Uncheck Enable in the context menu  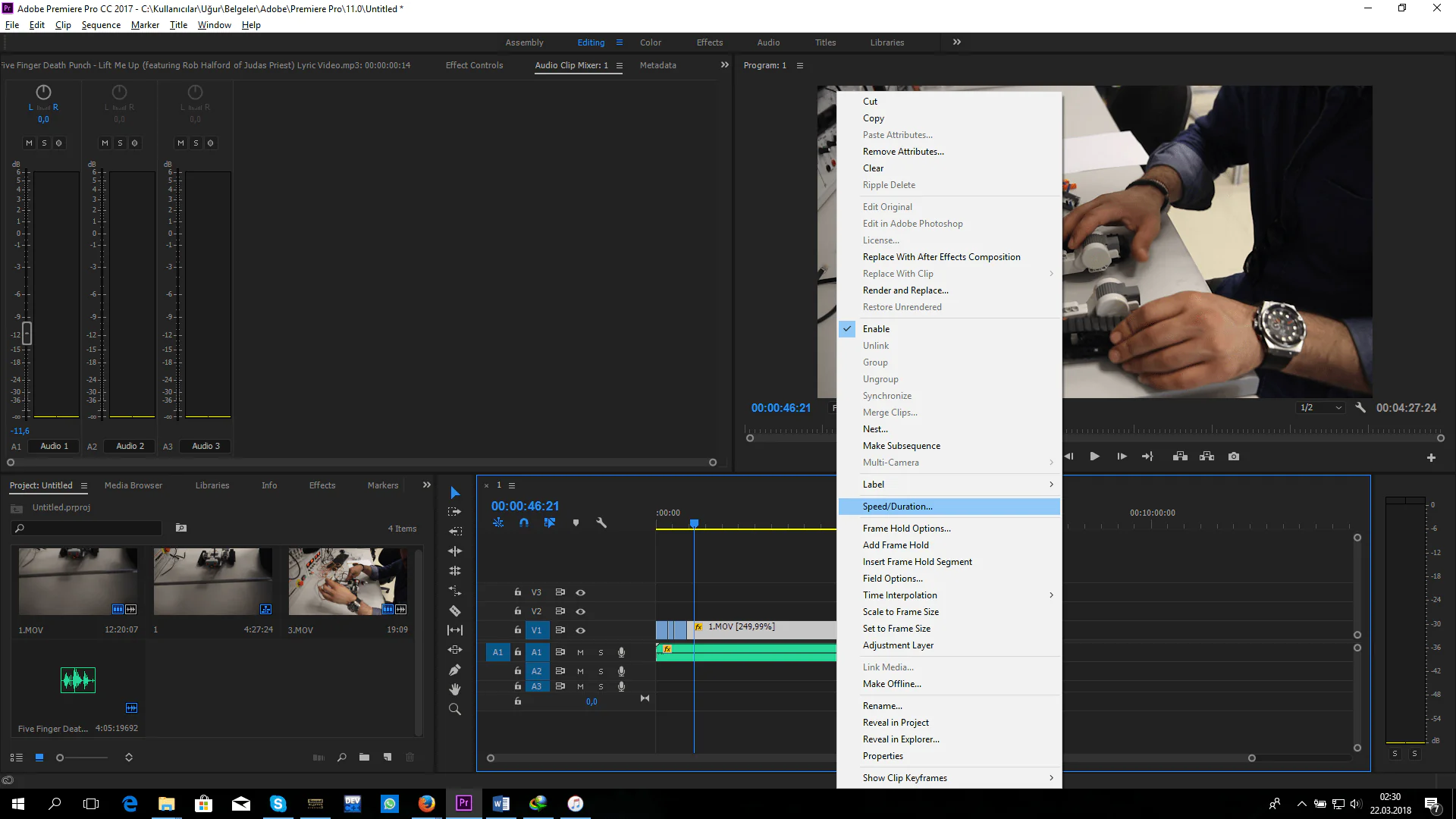[876, 328]
